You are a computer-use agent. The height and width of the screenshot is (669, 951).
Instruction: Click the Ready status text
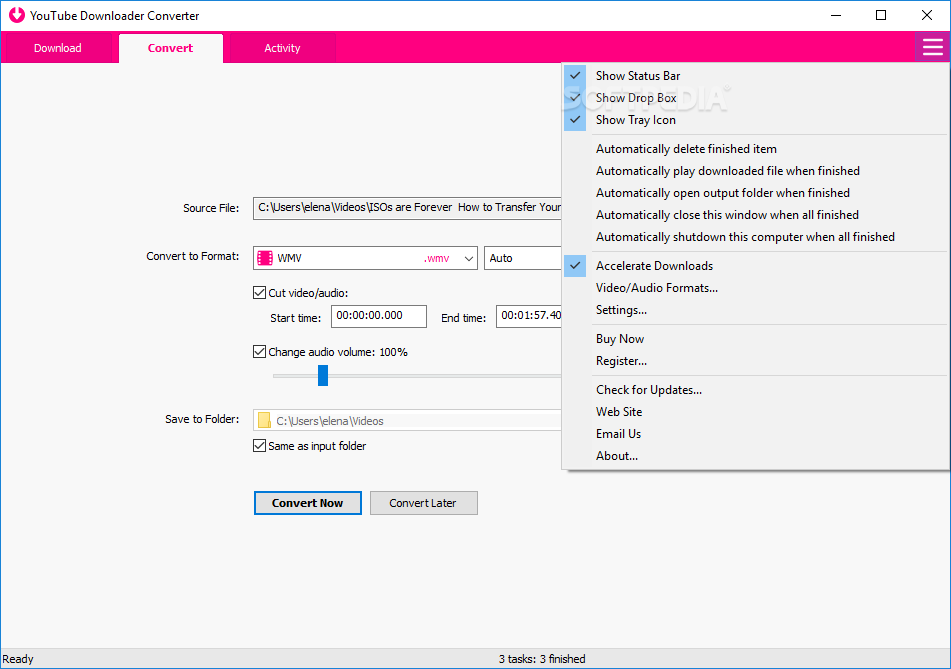[18, 659]
